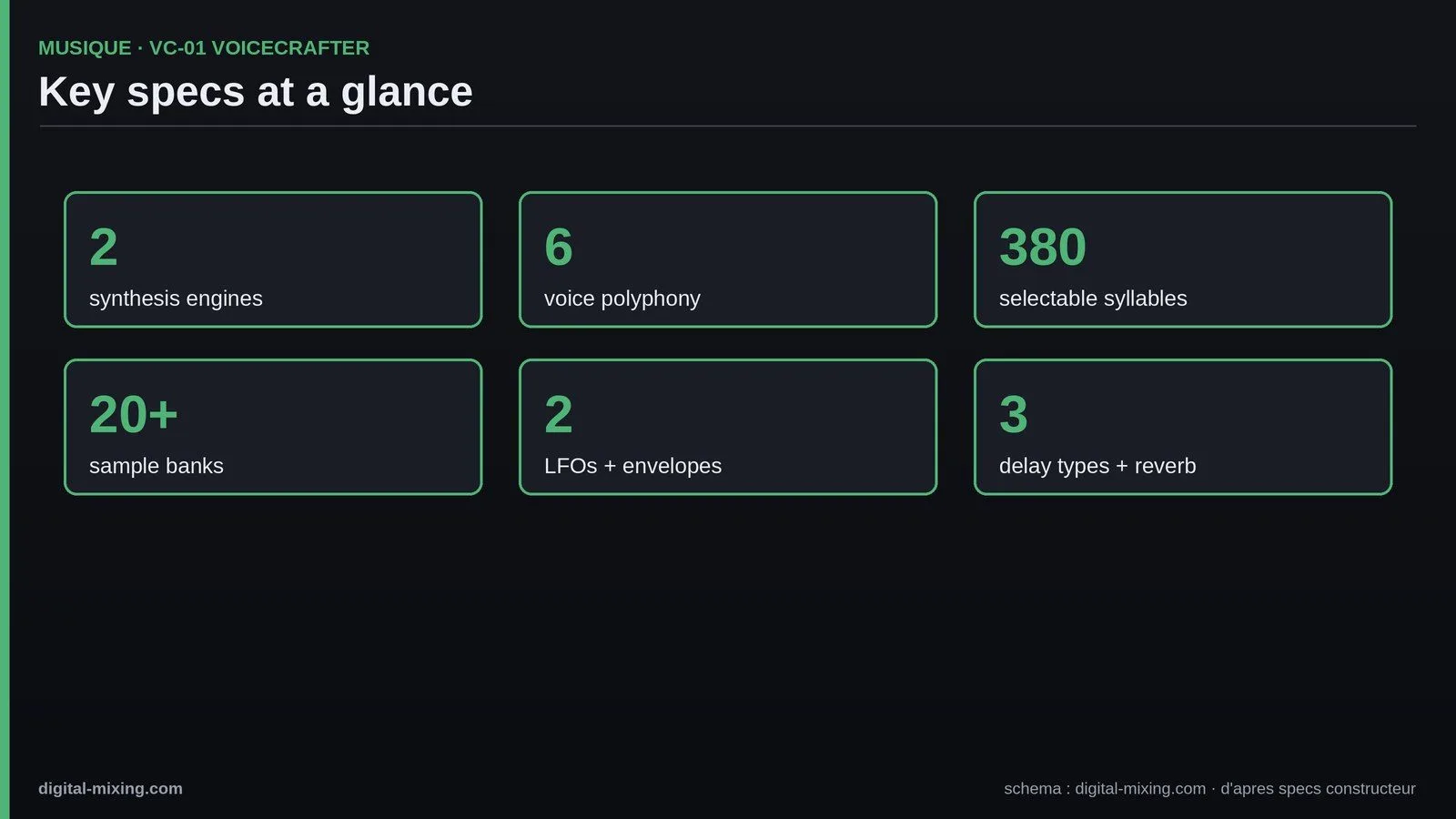
Task: Open the digital-mixing.com footer link
Action: pos(110,789)
